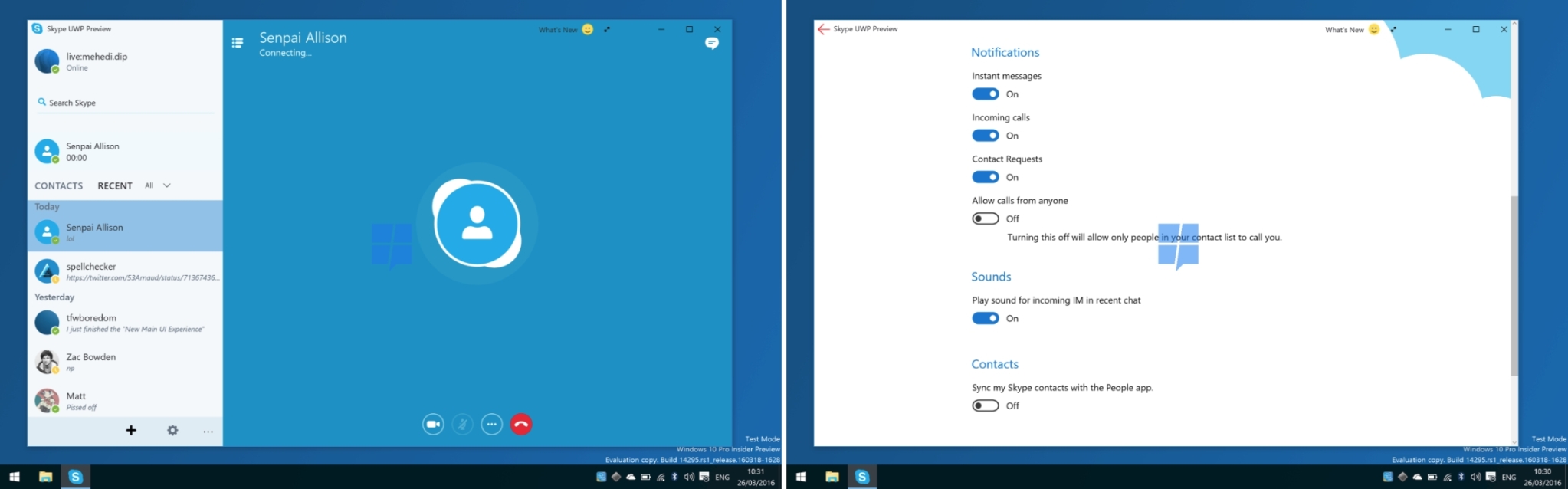Viewport: 1568px width, 489px height.
Task: Open spellchecker avatar in recent list
Action: click(47, 271)
